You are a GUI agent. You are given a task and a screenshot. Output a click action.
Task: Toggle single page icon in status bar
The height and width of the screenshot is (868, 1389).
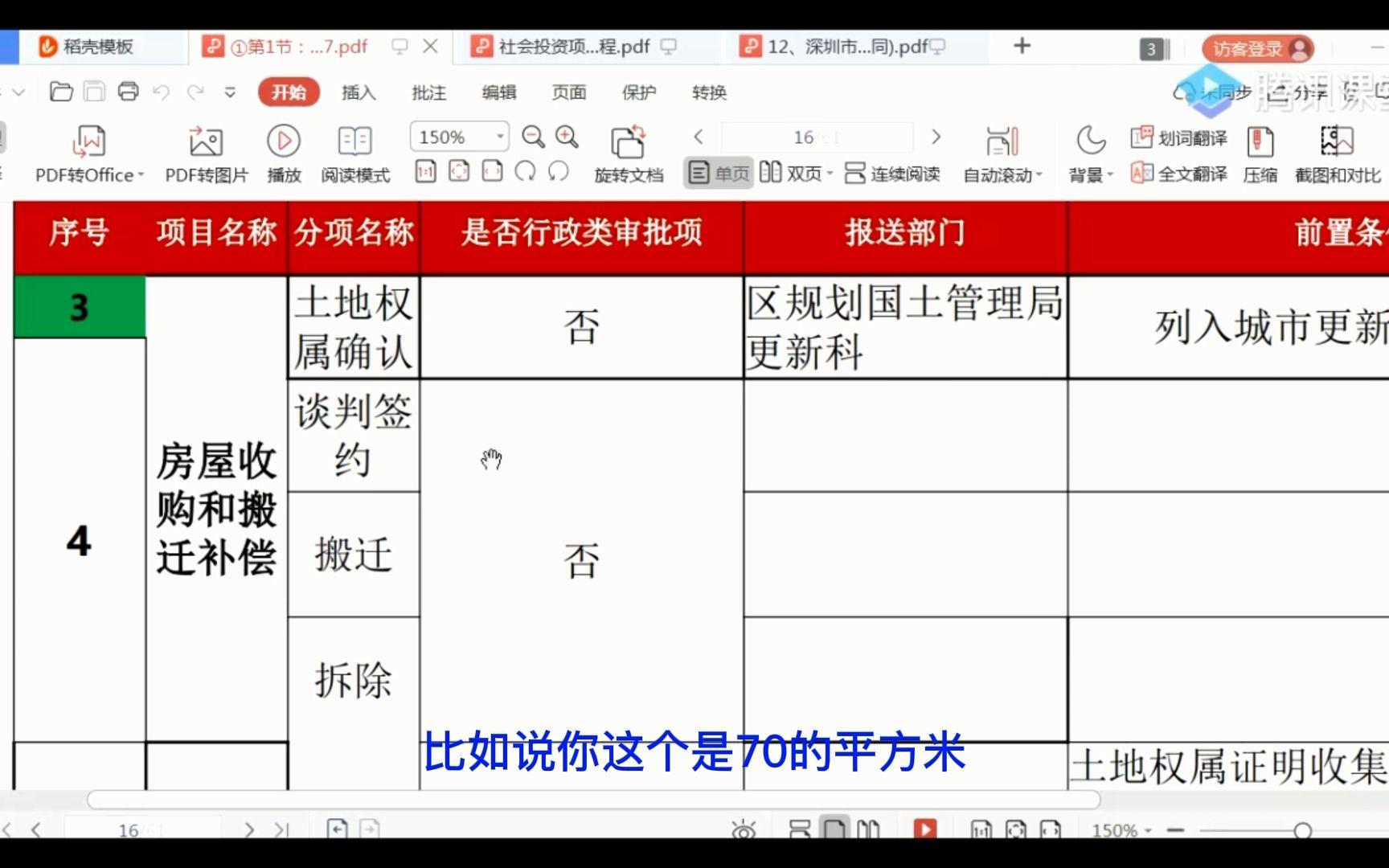(x=834, y=829)
